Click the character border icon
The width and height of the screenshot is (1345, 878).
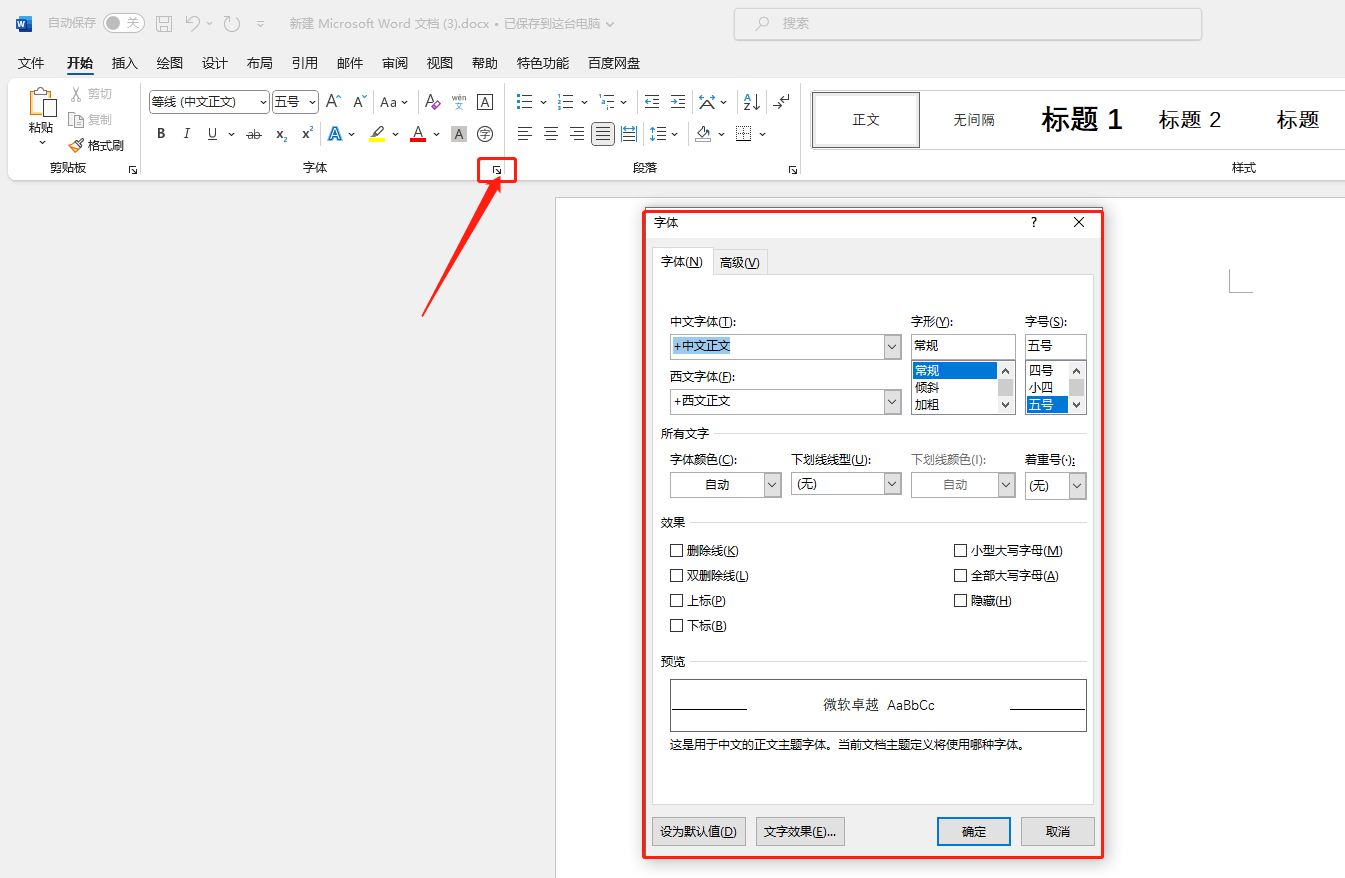[x=485, y=102]
